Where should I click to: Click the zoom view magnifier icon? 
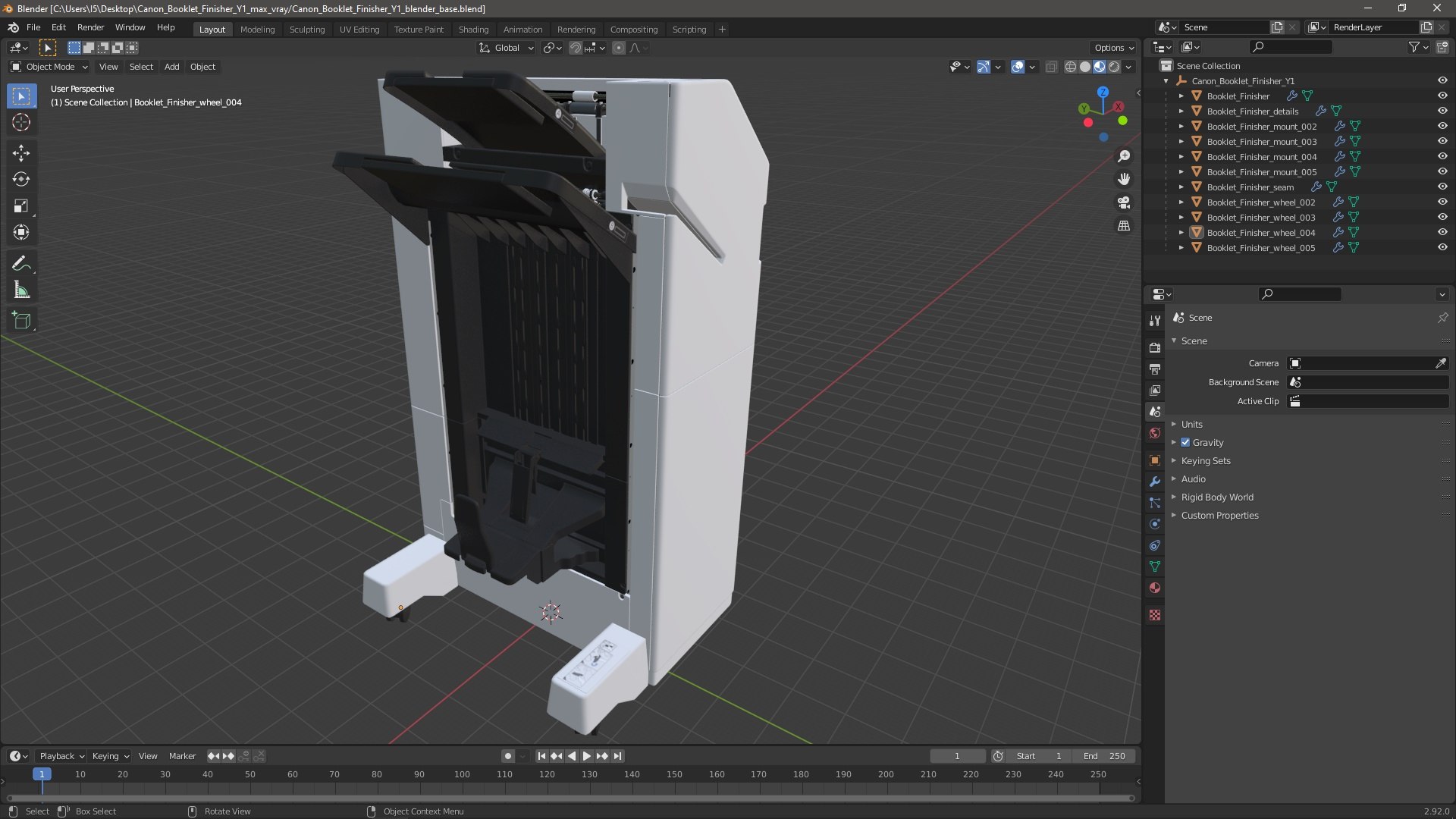point(1124,156)
